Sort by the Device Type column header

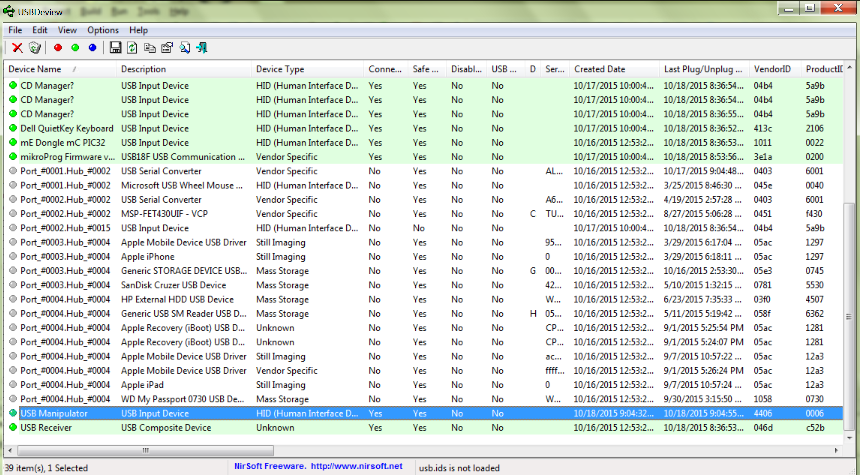pos(308,69)
